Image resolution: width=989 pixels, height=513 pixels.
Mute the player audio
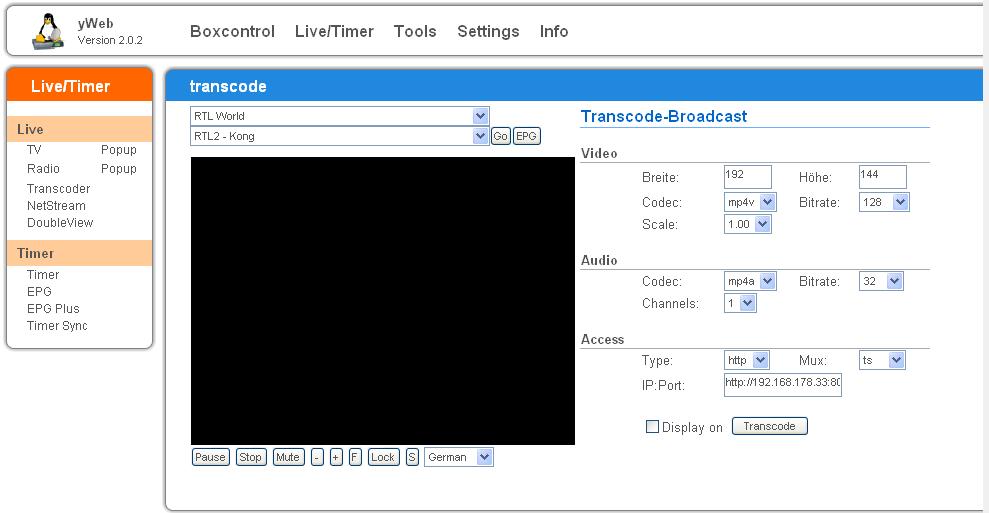(x=288, y=457)
